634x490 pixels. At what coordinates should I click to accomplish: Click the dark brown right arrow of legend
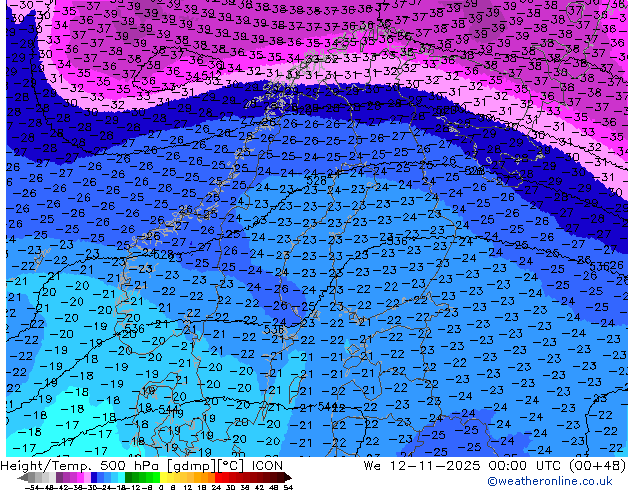click(x=288, y=477)
